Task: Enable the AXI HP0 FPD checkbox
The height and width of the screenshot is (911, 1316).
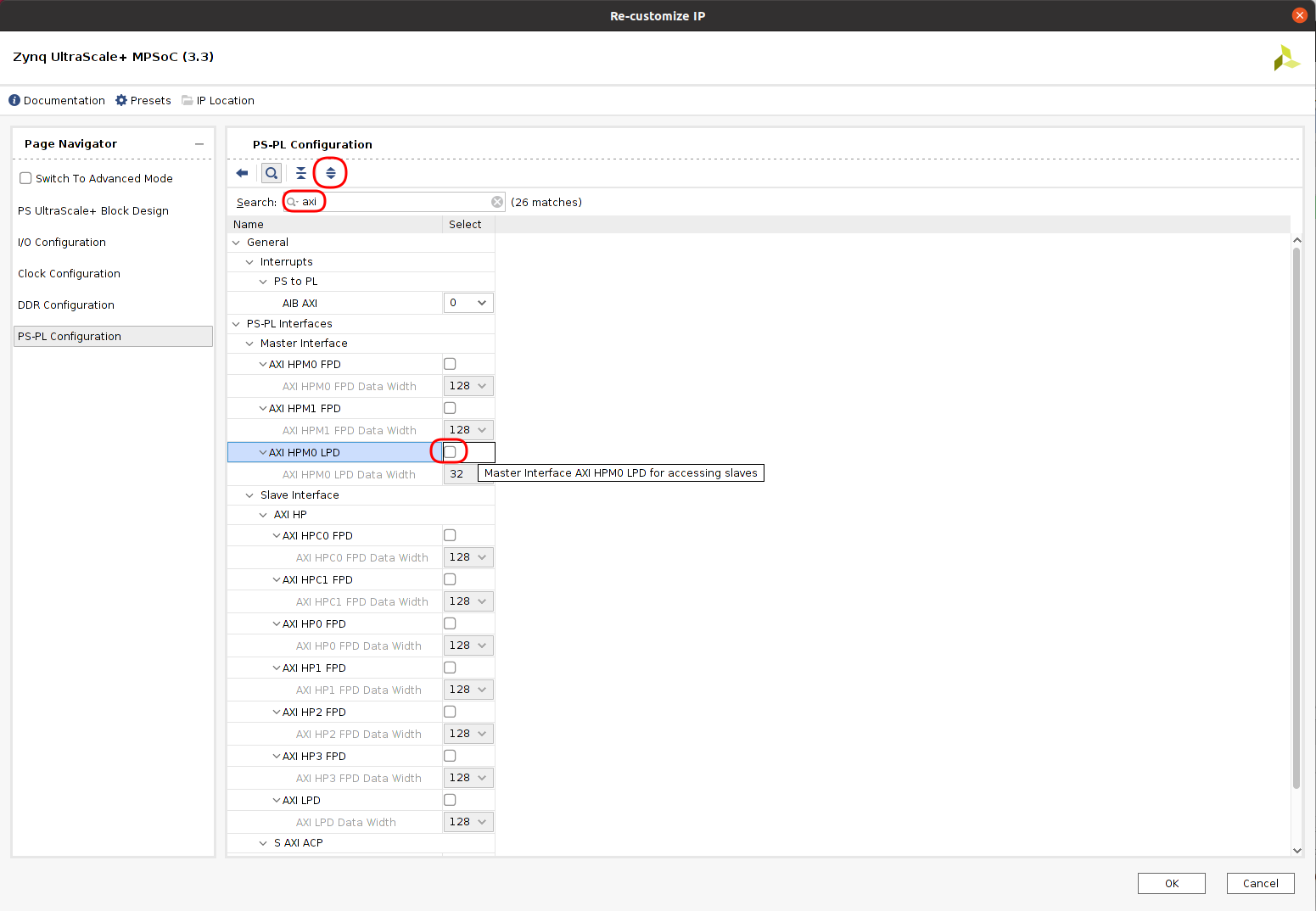Action: coord(450,623)
